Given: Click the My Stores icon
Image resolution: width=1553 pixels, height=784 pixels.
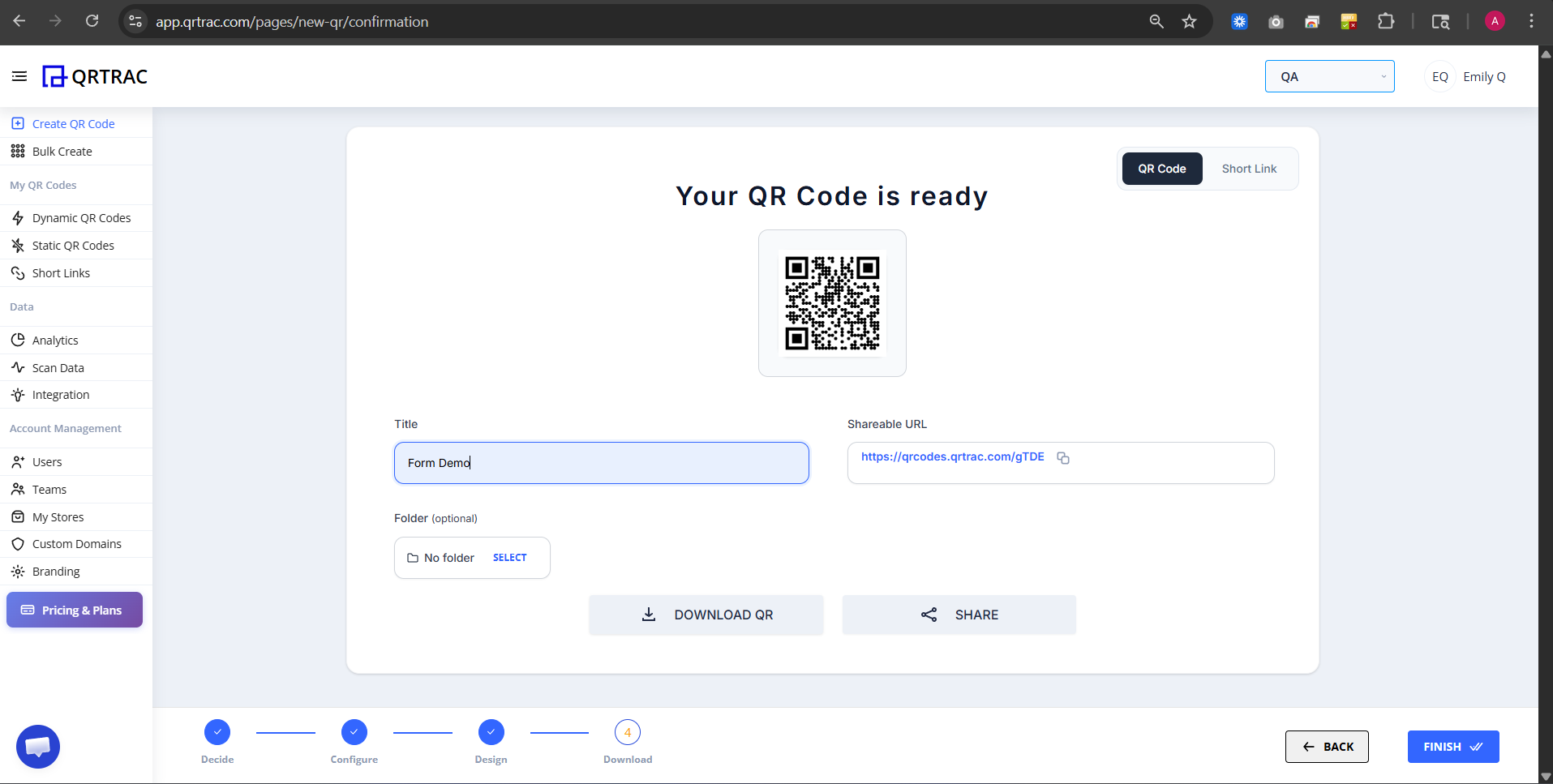Looking at the screenshot, I should [18, 517].
